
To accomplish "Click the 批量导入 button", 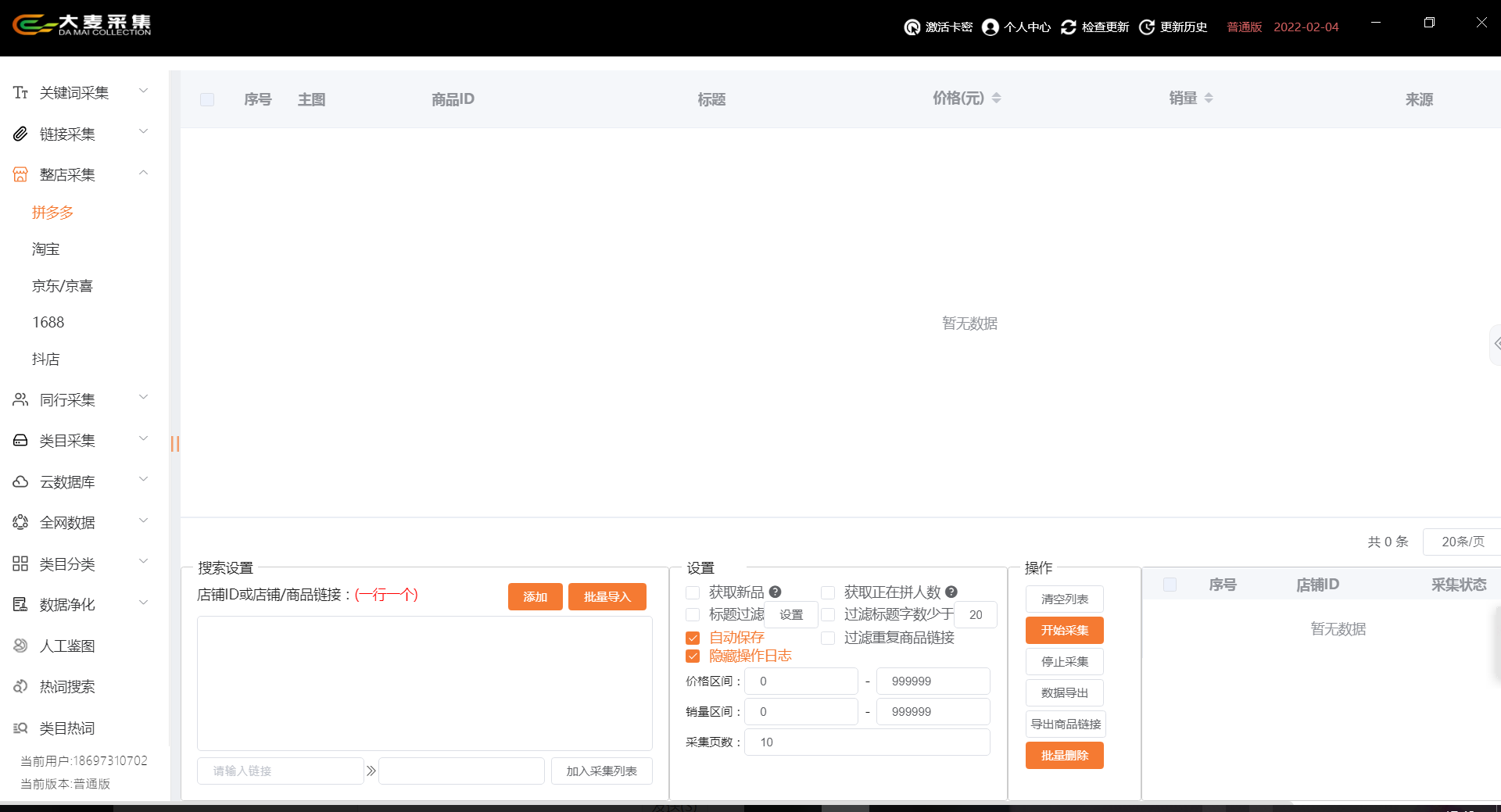I will point(607,597).
